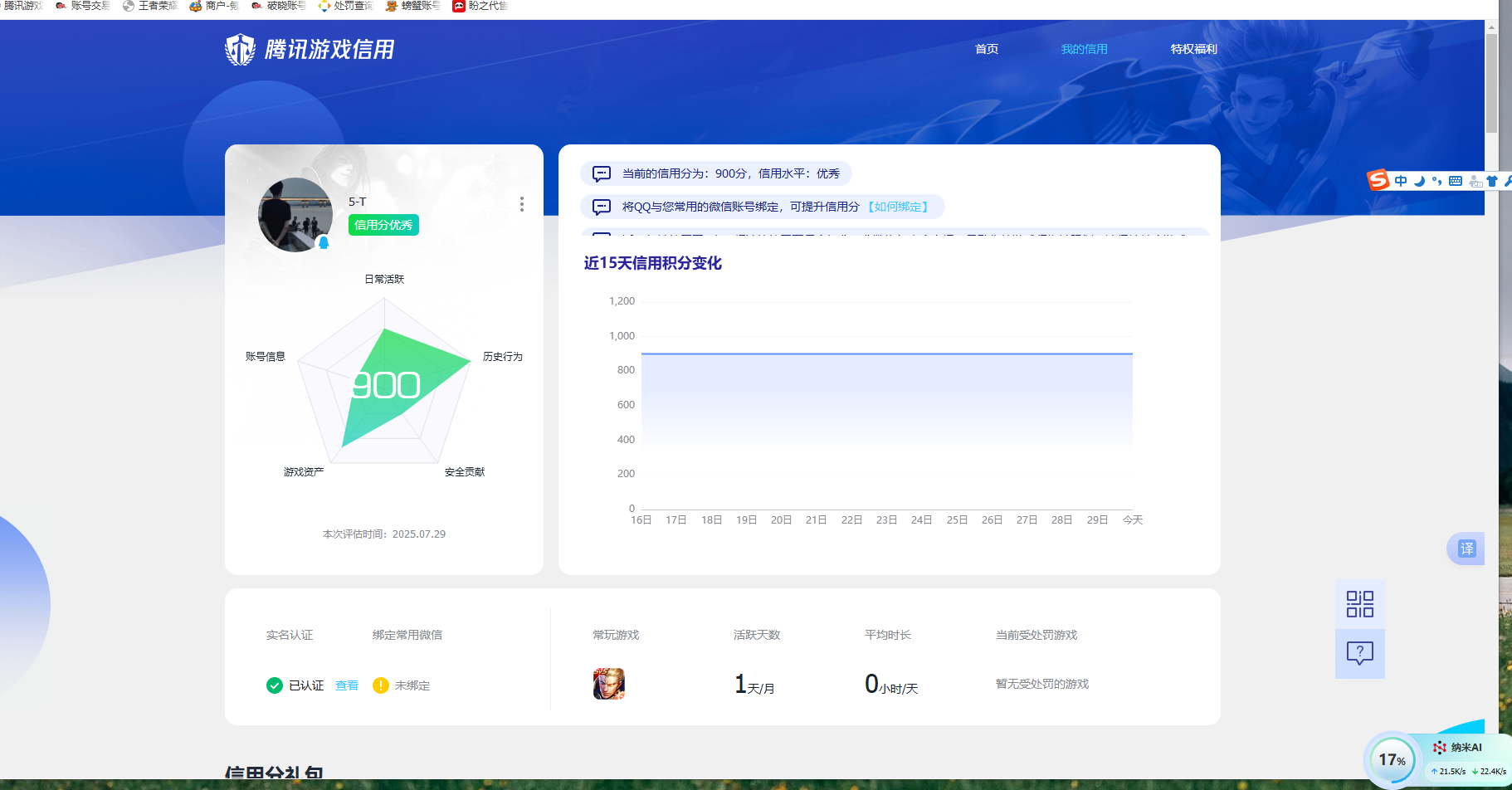Open the 盼之代售 bookmark
This screenshot has height=790, width=1512.
pos(480,6)
